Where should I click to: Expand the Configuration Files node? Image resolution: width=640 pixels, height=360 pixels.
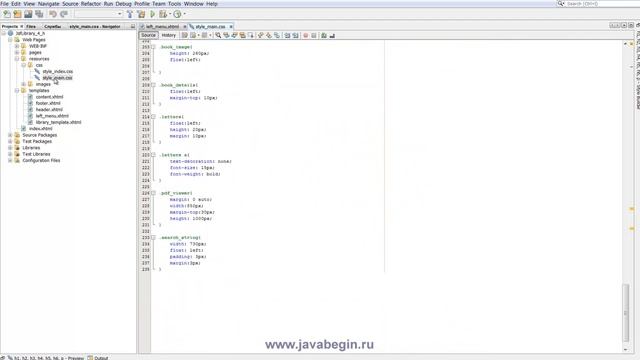coord(10,160)
